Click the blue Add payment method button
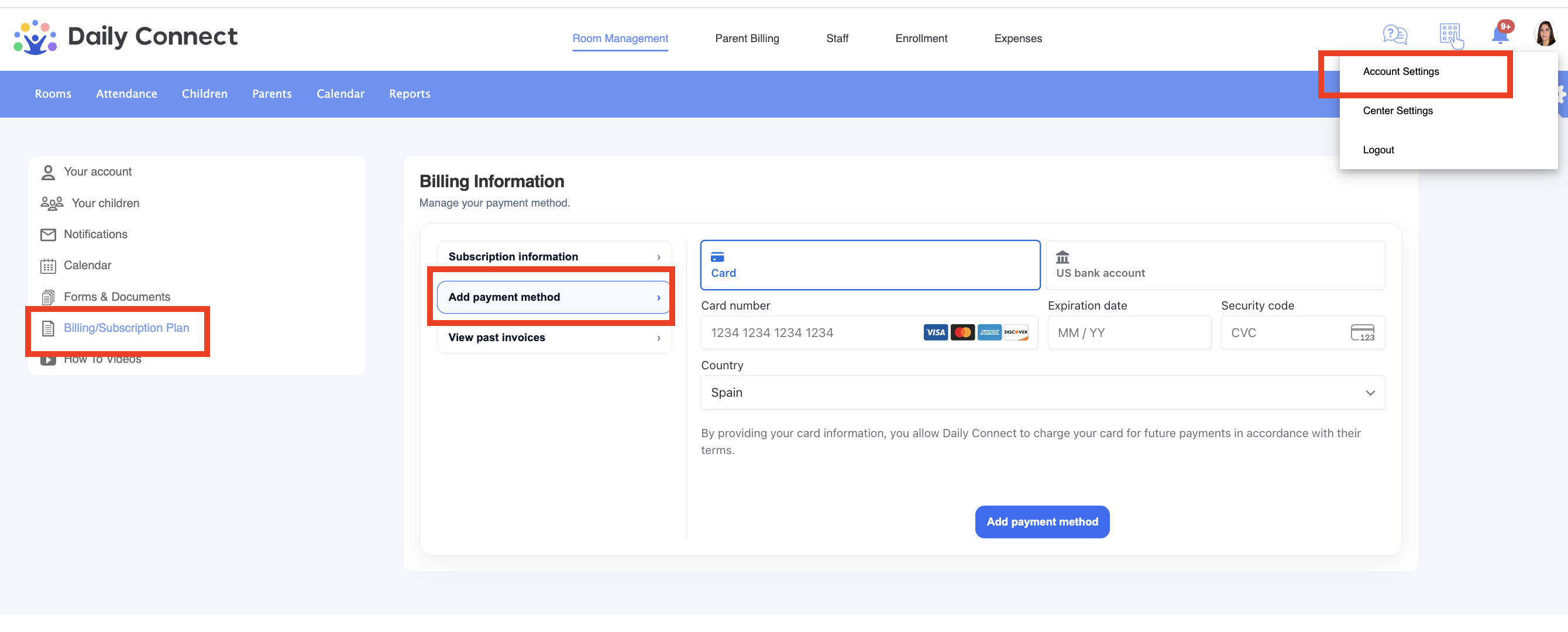Viewport: 1568px width, 632px height. point(1042,521)
